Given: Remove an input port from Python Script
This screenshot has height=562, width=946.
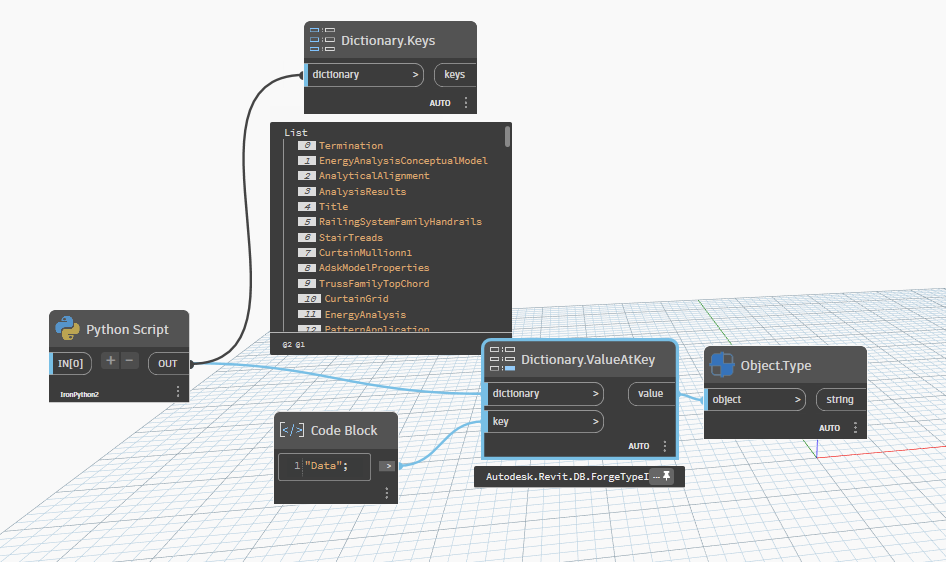Looking at the screenshot, I should point(129,361).
